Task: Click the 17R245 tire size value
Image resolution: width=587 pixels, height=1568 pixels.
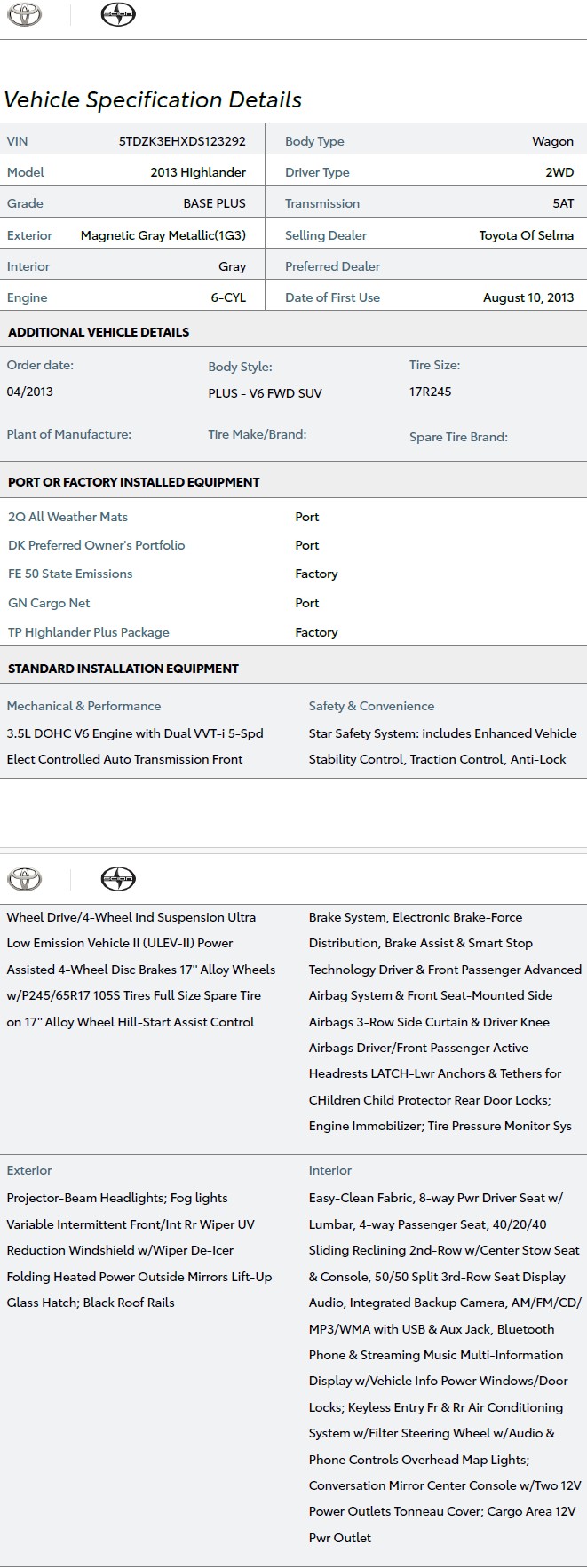Action: point(430,392)
